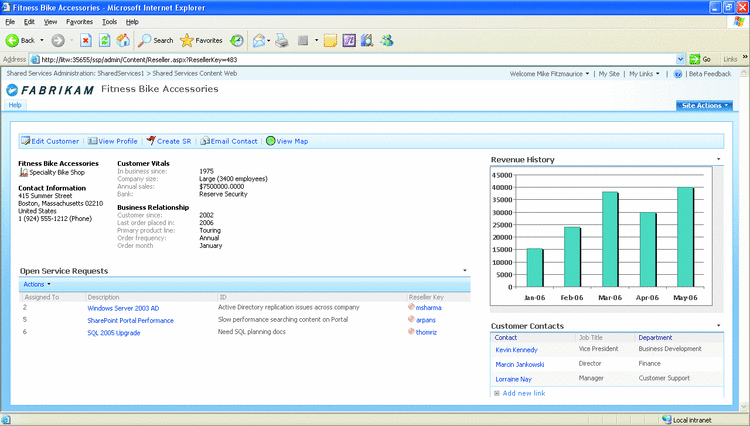
Task: Stop page loading with red X icon
Action: (86, 41)
